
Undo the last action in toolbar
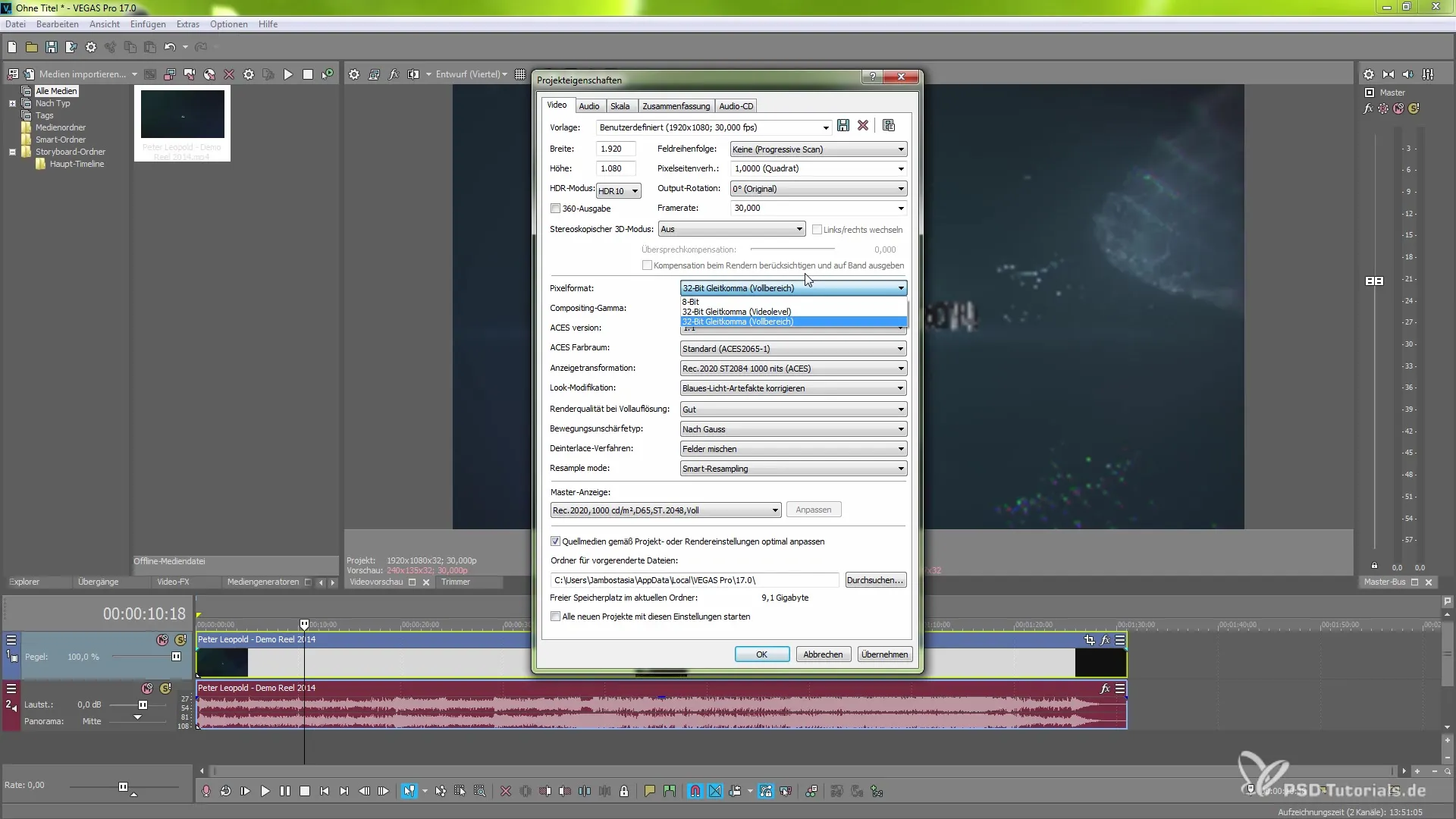170,47
